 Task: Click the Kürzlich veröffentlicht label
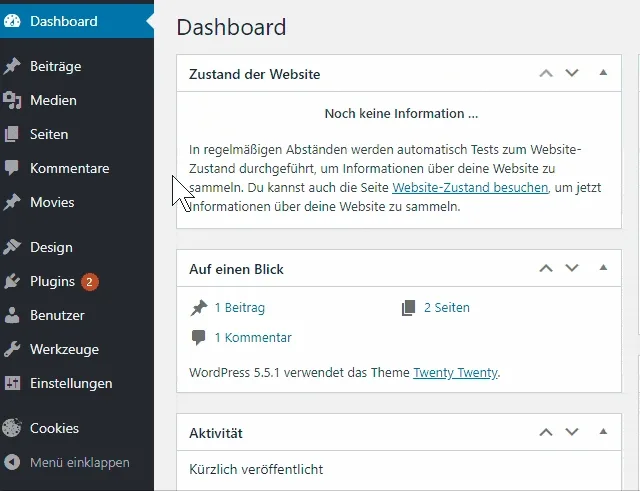tap(256, 469)
